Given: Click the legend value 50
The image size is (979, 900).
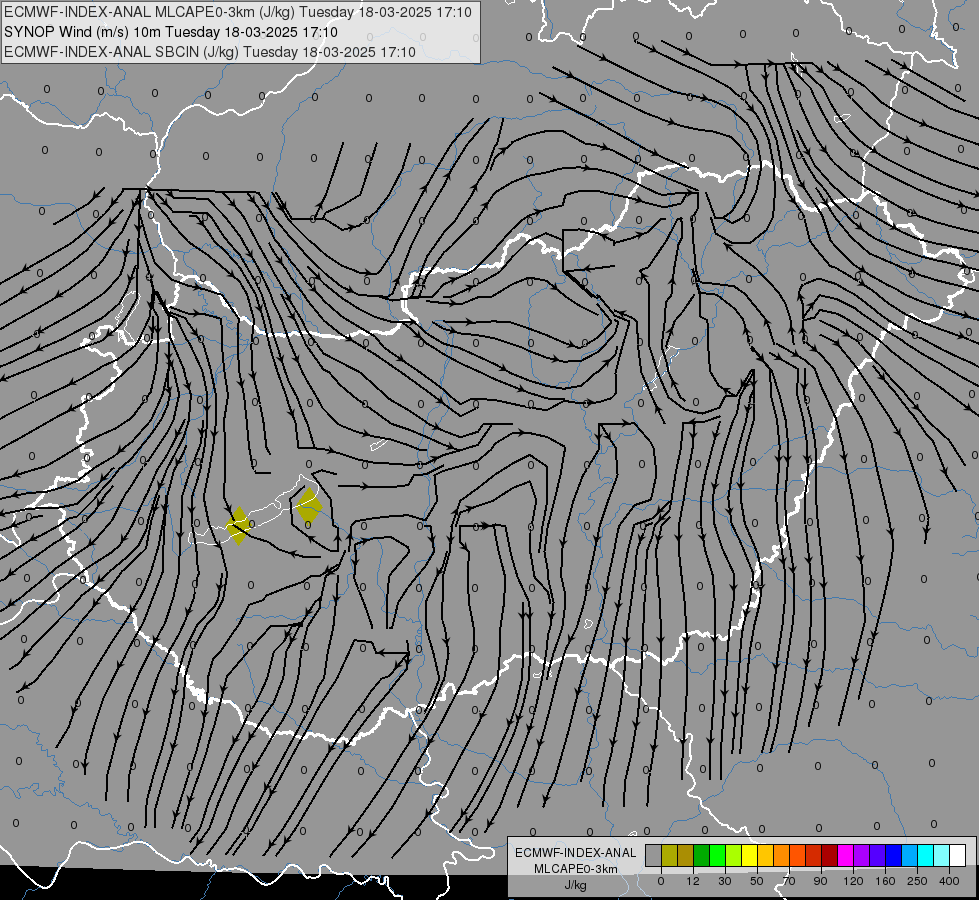Looking at the screenshot, I should pyautogui.click(x=757, y=881).
